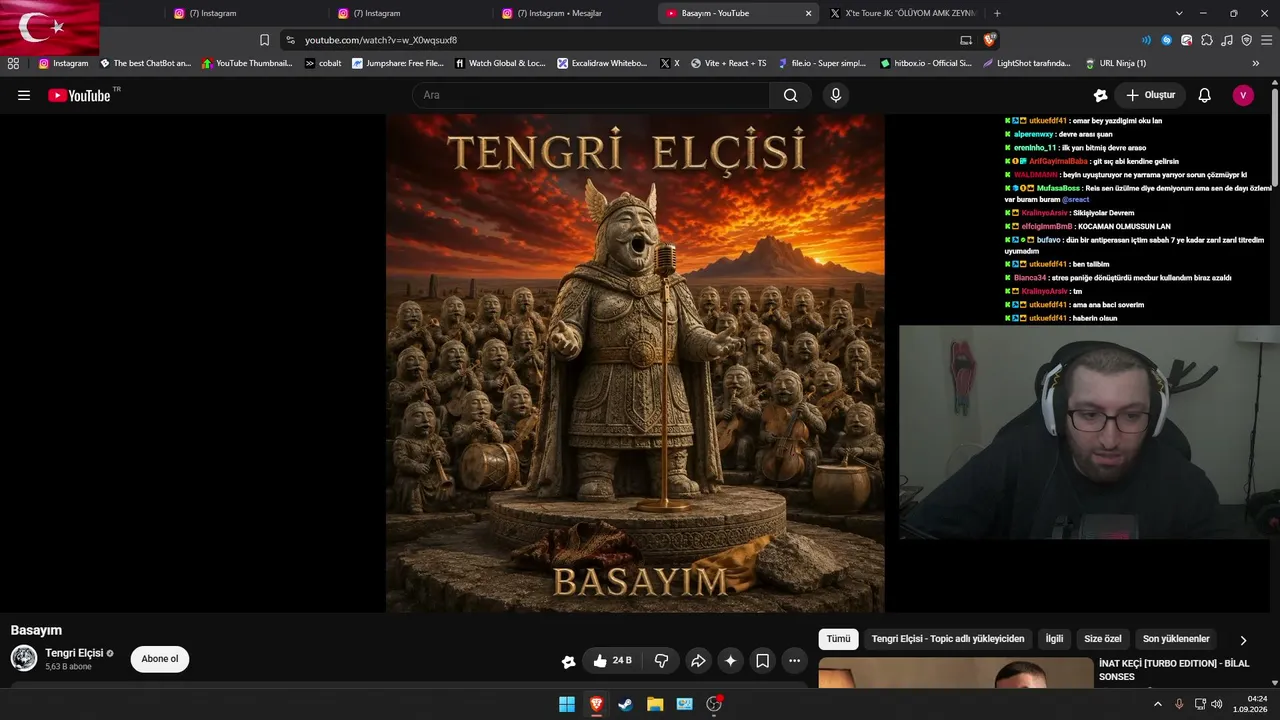
Task: Close the Basayım - YouTube tab
Action: click(x=808, y=13)
